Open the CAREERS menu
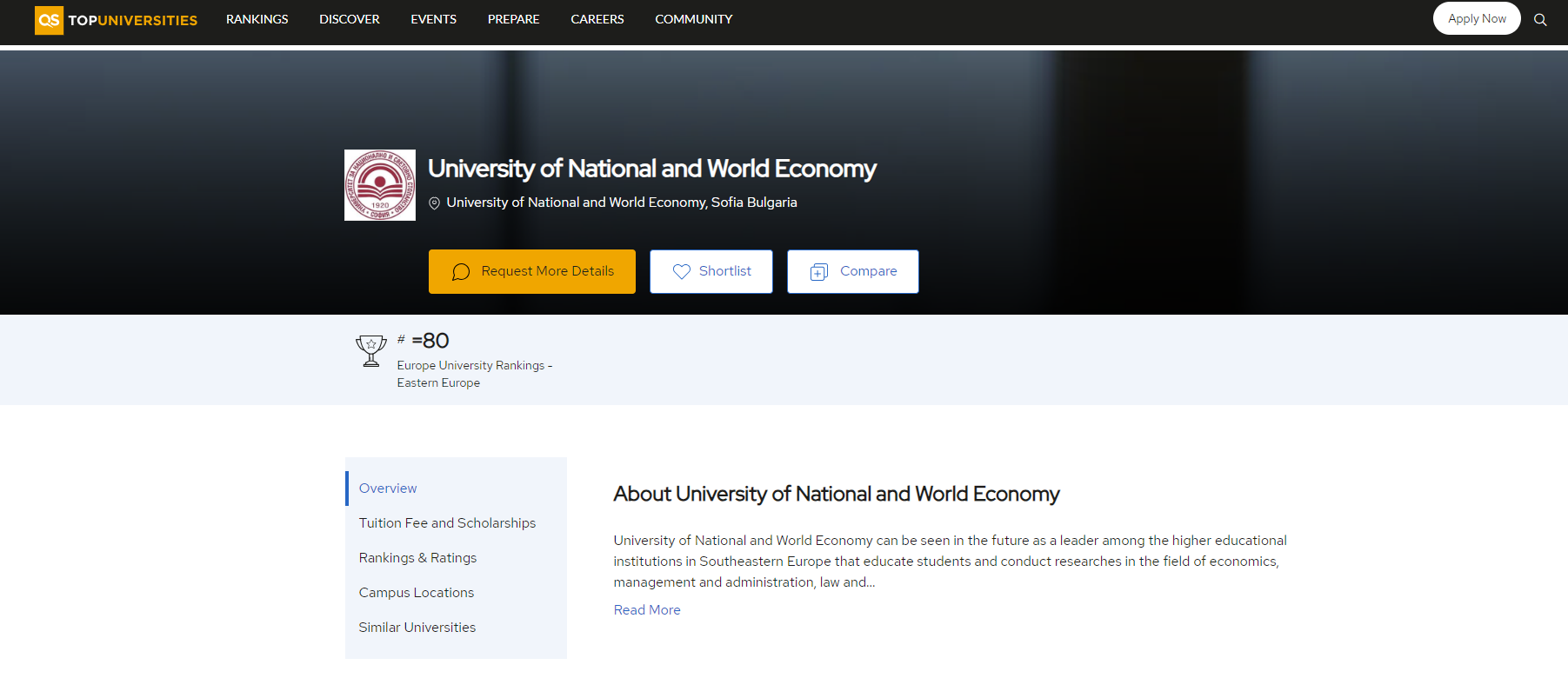 [x=597, y=19]
